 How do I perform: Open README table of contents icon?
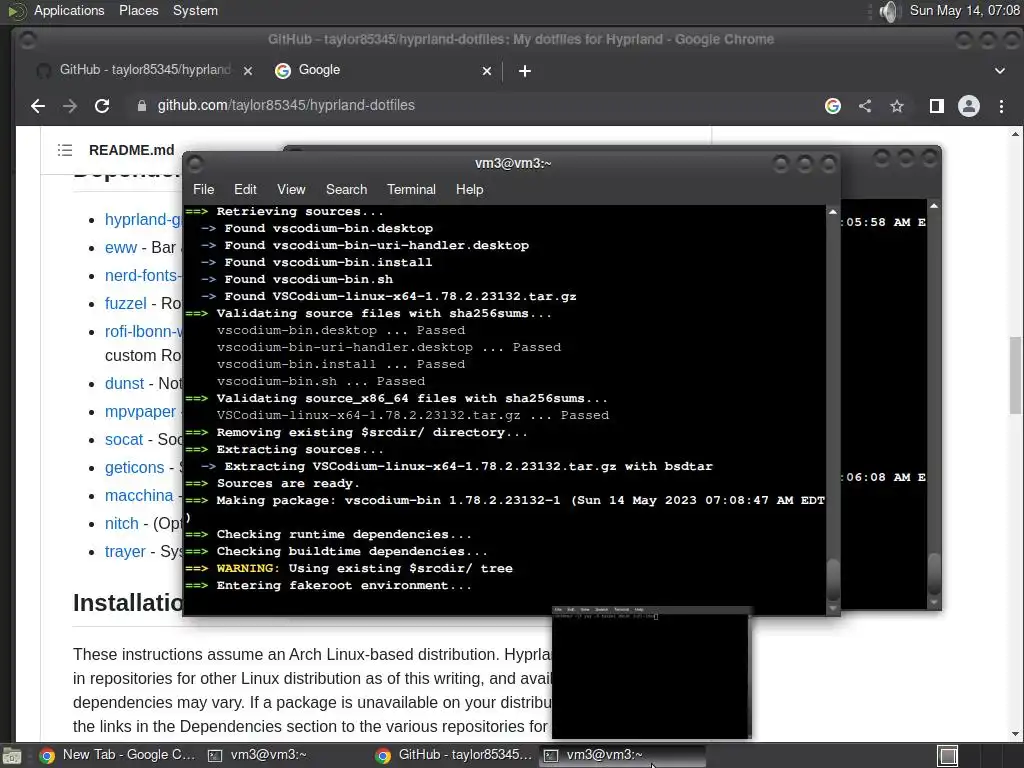click(x=65, y=150)
